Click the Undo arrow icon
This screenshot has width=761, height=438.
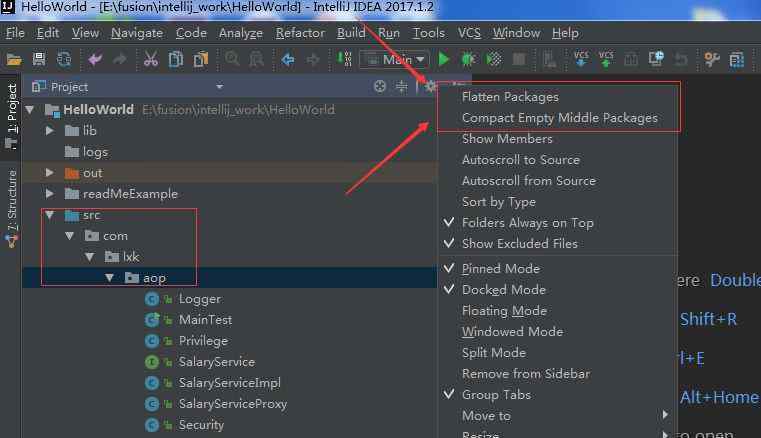[x=95, y=60]
